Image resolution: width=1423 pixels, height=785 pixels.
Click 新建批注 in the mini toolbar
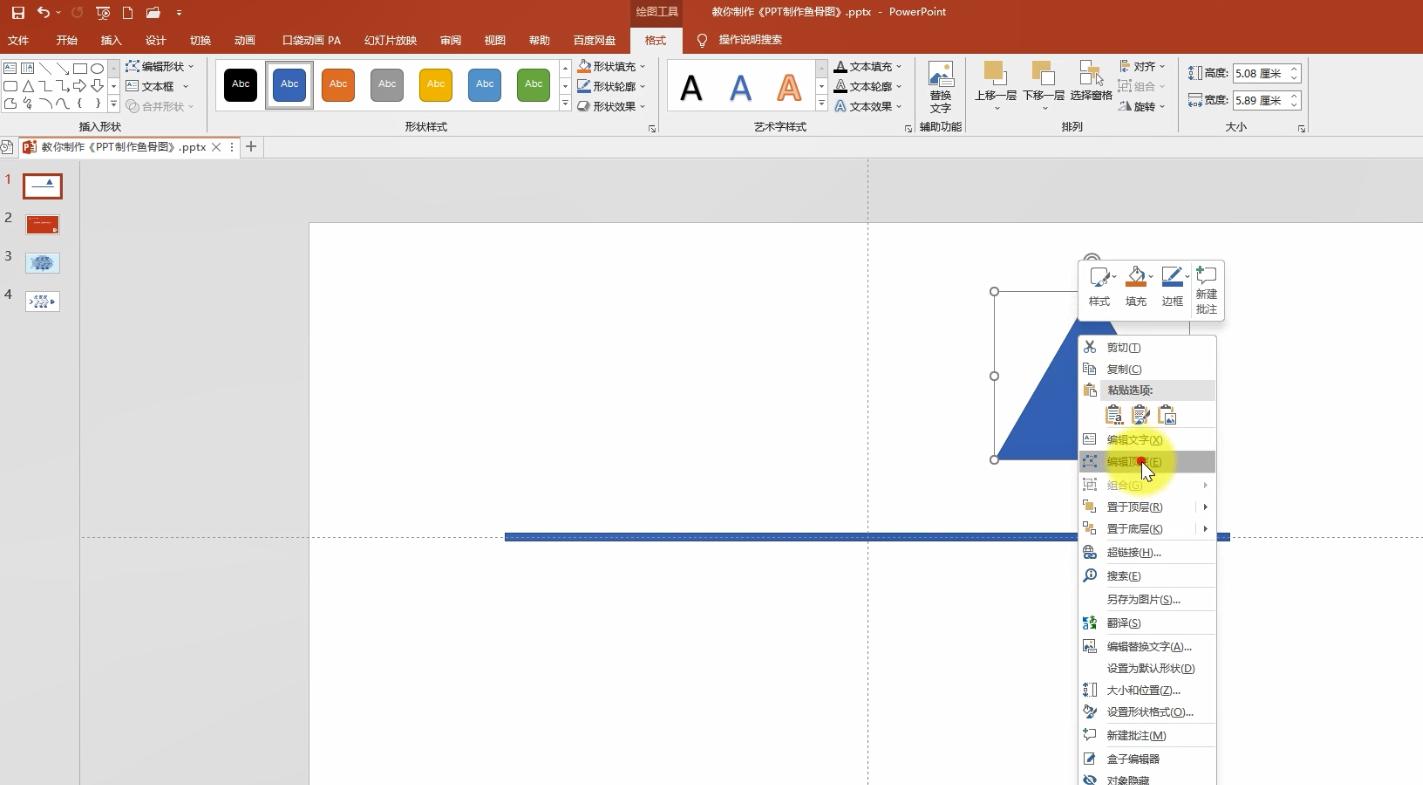(x=1207, y=290)
